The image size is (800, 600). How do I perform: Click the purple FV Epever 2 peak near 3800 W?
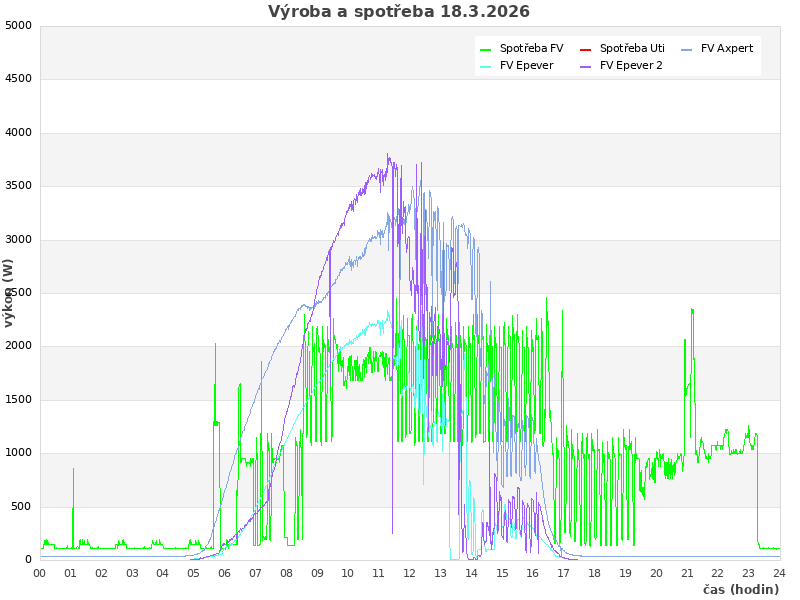[x=388, y=156]
